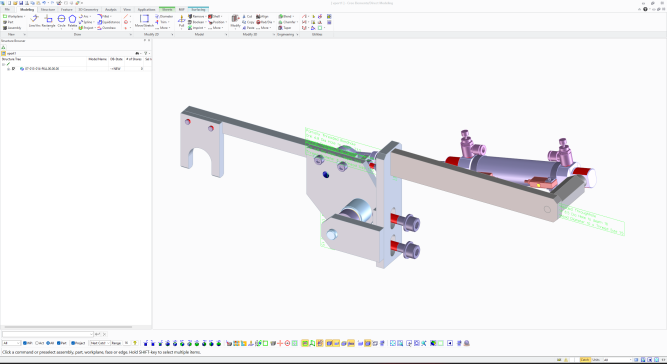Expand the Model ribbon group arrow
Screen dimensions: 667x364
(x=225, y=34)
